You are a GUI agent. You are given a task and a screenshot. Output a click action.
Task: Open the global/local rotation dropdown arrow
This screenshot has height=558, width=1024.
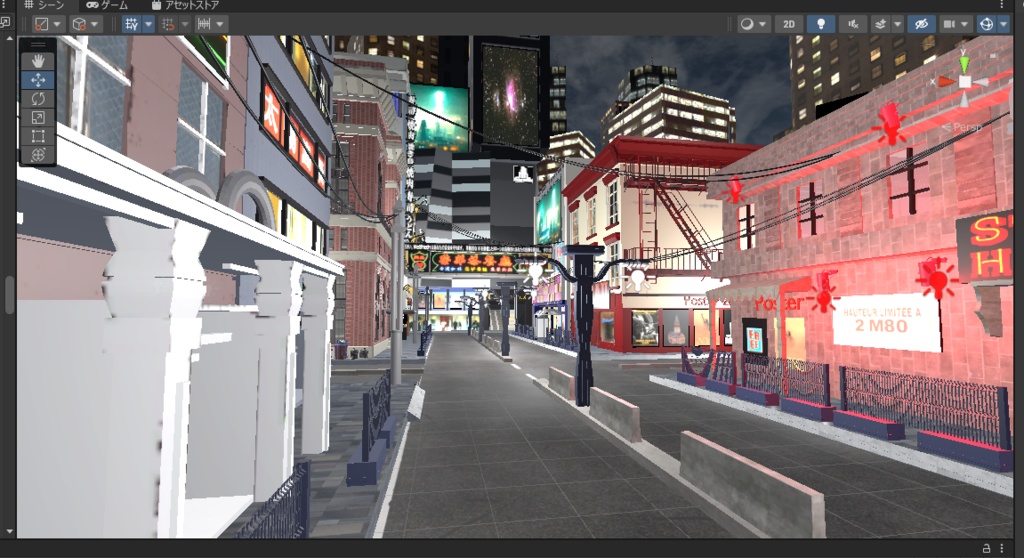95,24
